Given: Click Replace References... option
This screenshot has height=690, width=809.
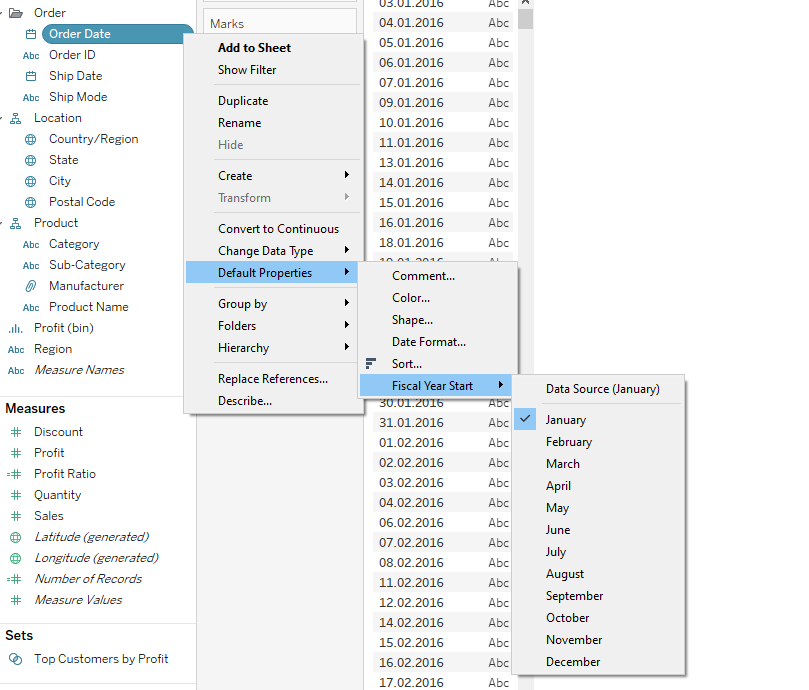Looking at the screenshot, I should pyautogui.click(x=272, y=379).
